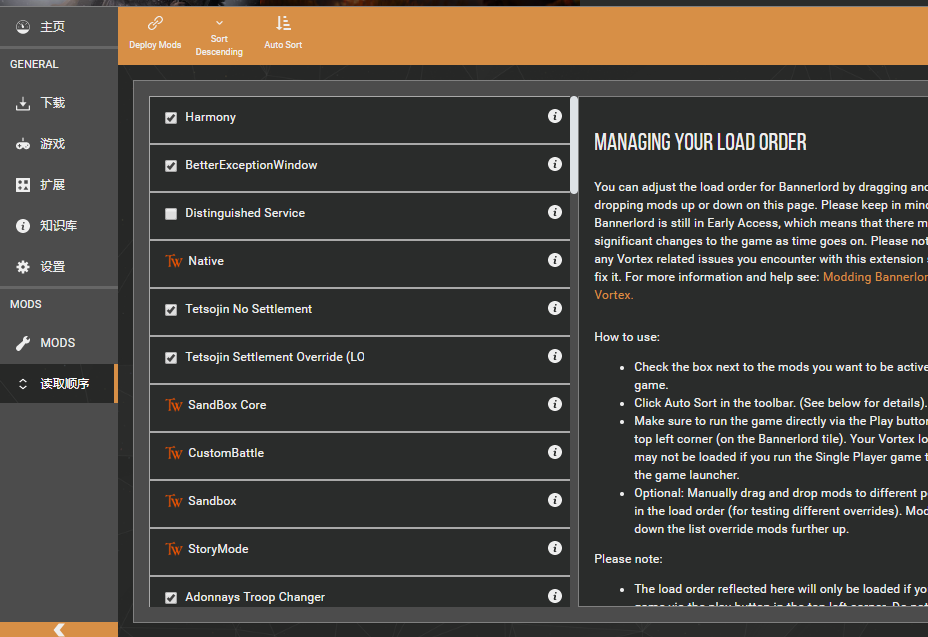
Task: Select the 读取顺序 load order page
Action: point(59,384)
